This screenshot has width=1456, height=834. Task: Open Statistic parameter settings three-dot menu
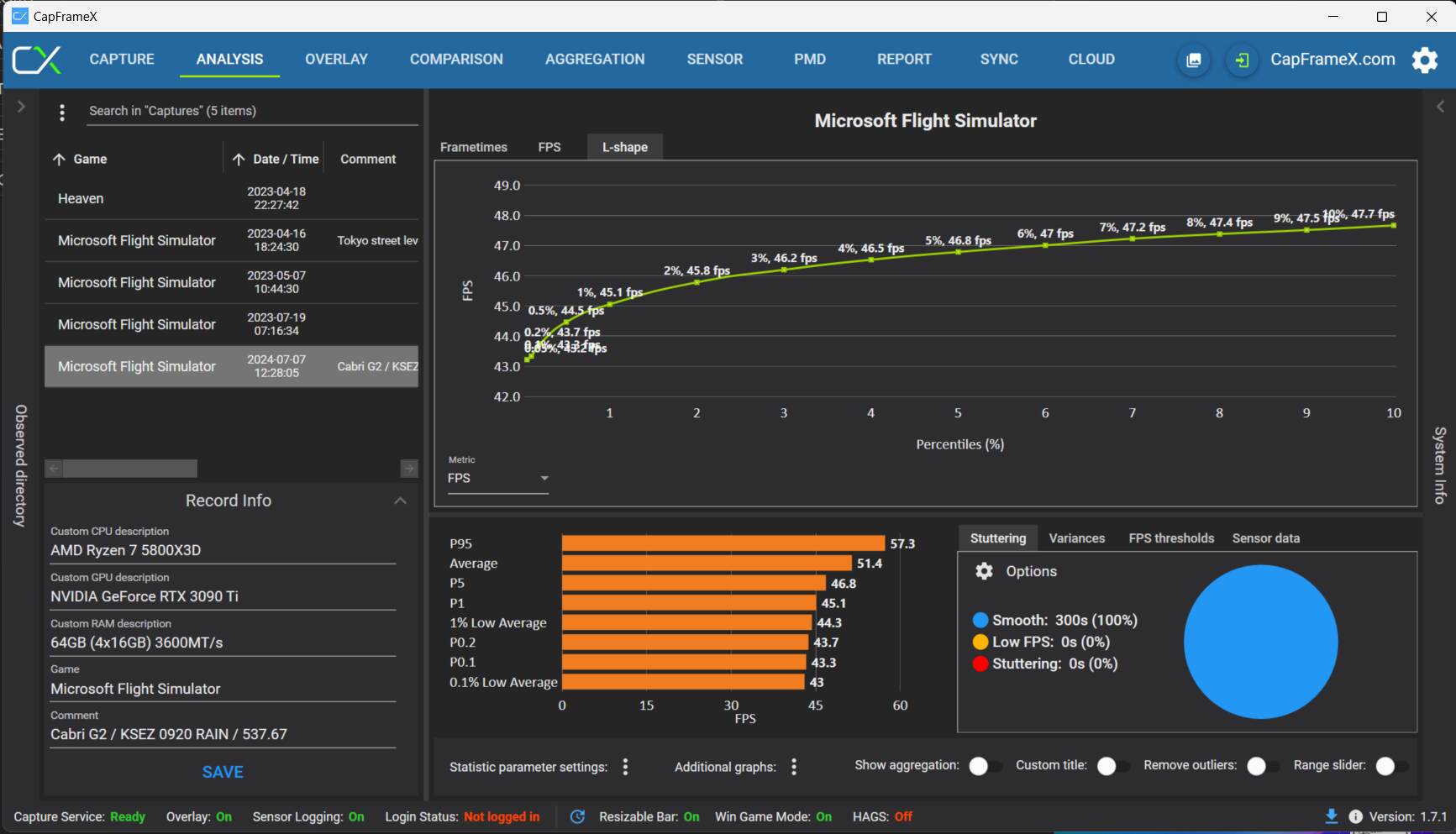click(x=625, y=767)
